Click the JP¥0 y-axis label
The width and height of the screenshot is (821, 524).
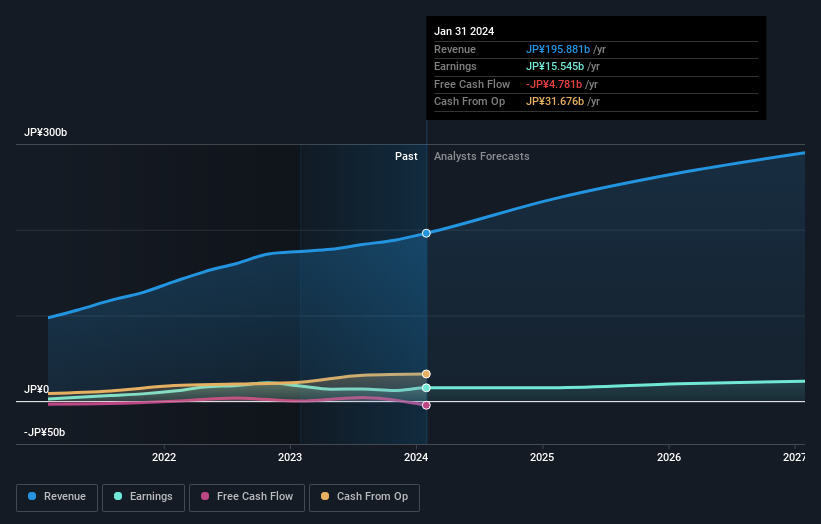click(37, 389)
